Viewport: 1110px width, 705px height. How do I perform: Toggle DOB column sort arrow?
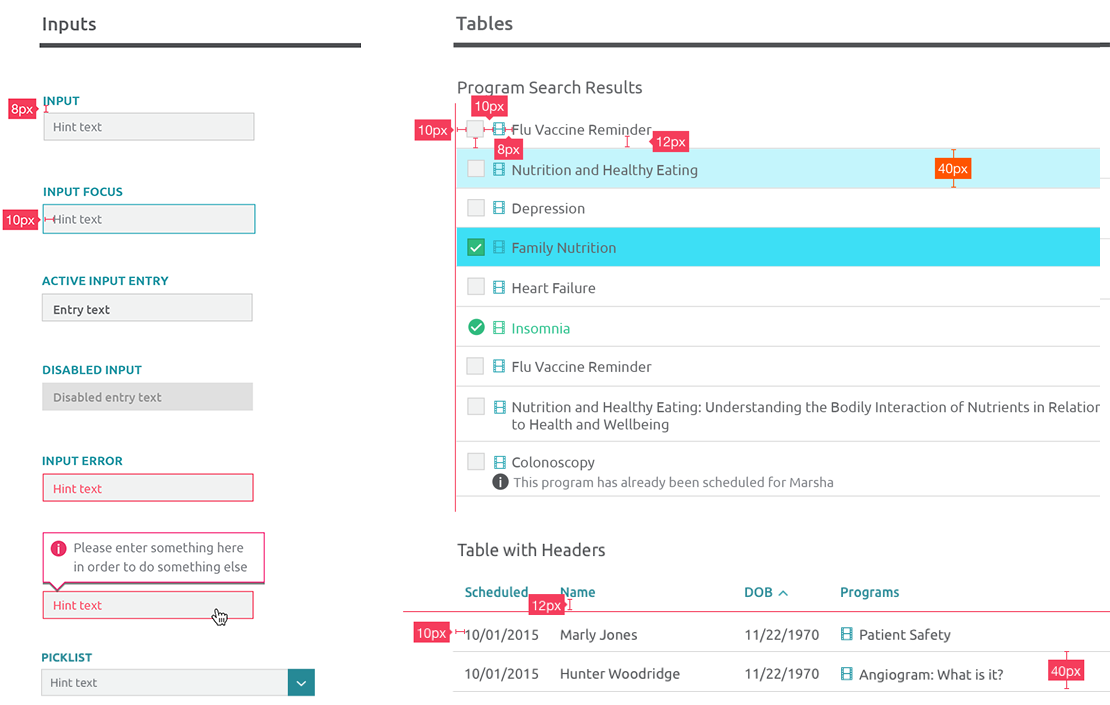(783, 593)
